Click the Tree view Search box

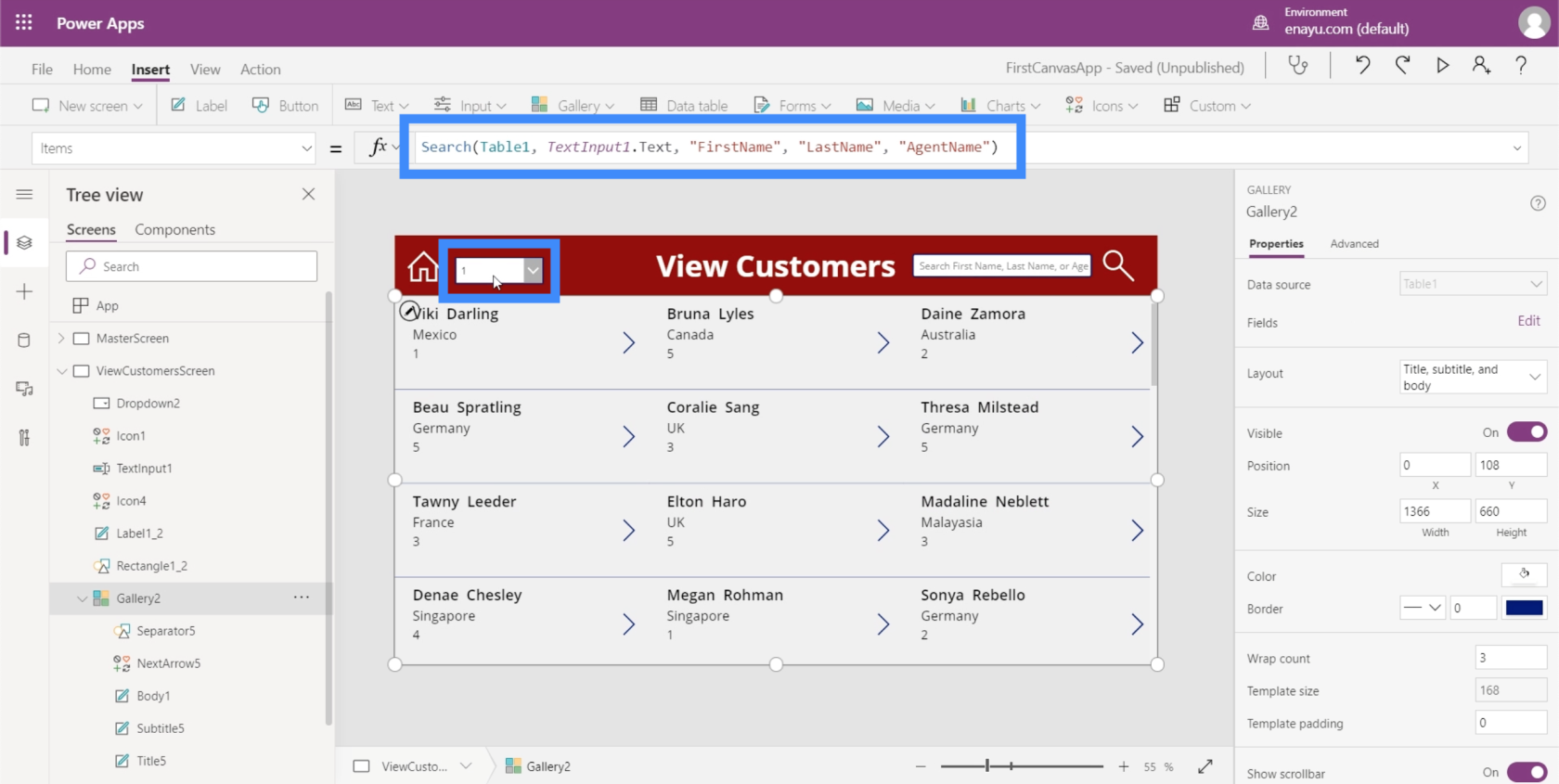(191, 266)
